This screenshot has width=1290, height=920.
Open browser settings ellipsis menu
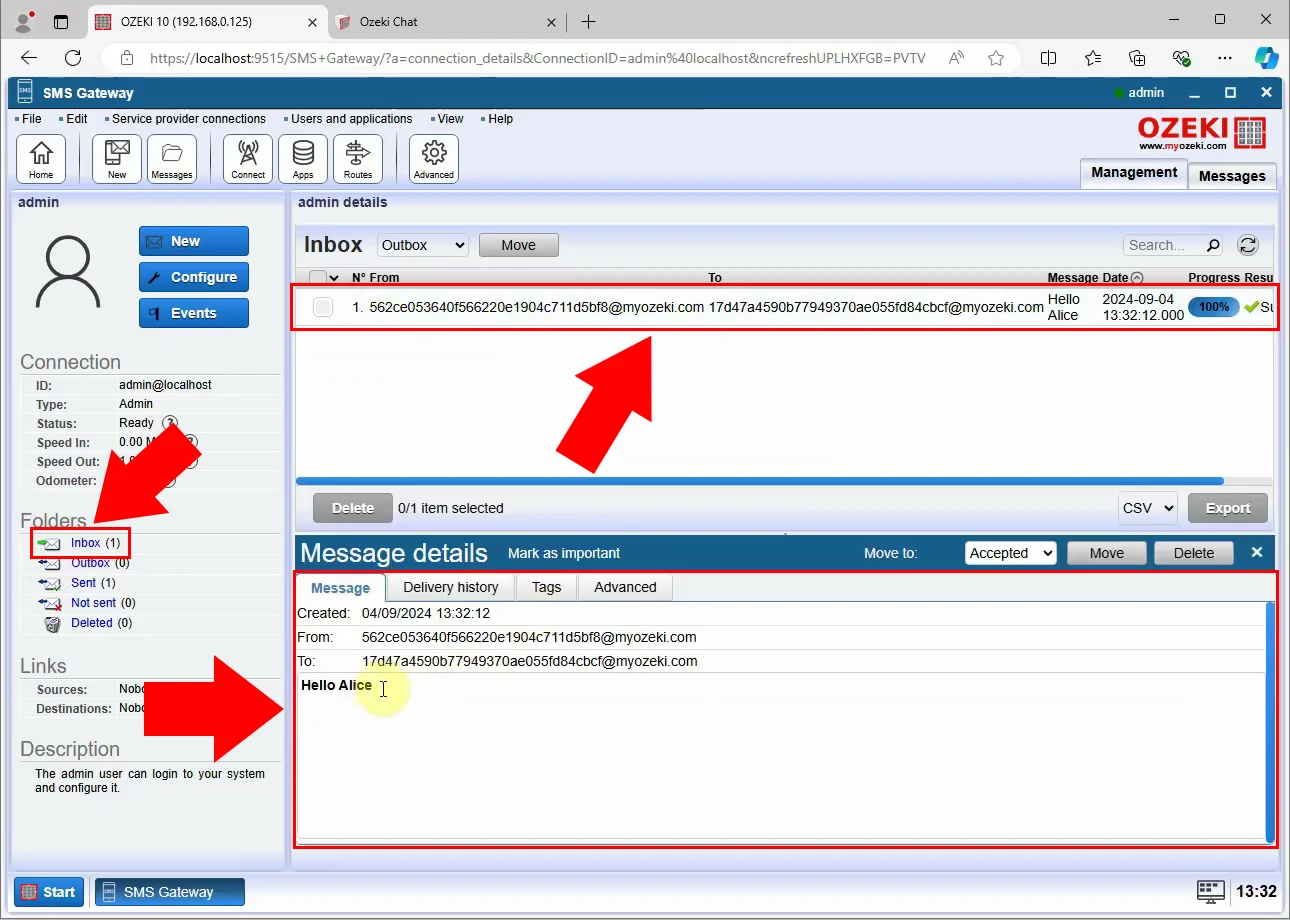click(1225, 58)
